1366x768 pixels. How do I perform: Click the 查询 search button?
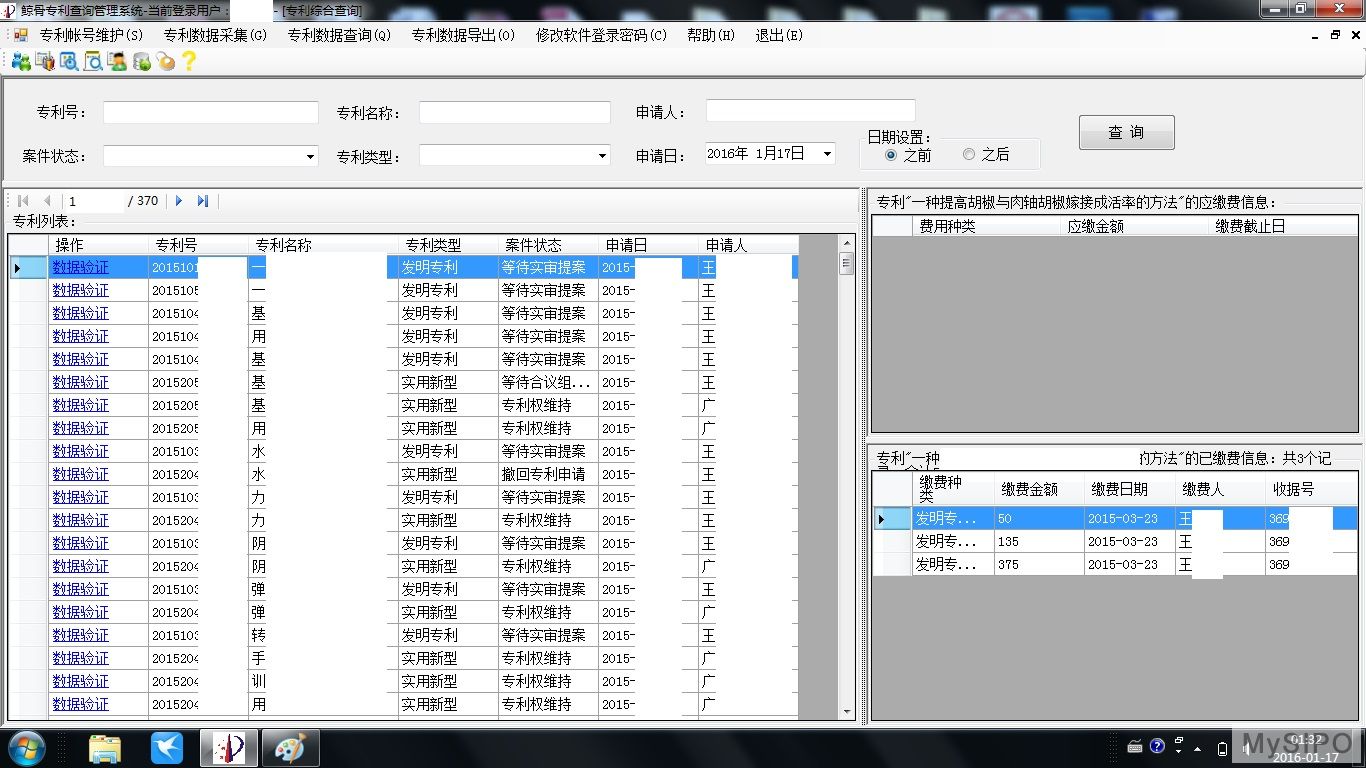tap(1126, 133)
